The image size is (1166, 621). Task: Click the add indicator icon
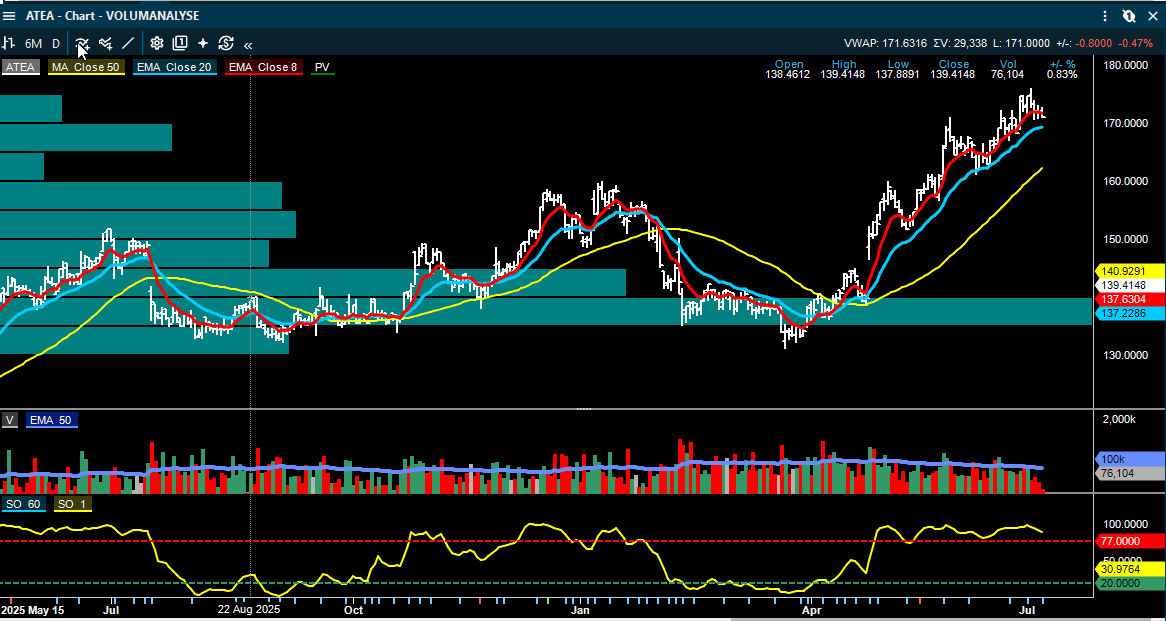click(x=82, y=44)
